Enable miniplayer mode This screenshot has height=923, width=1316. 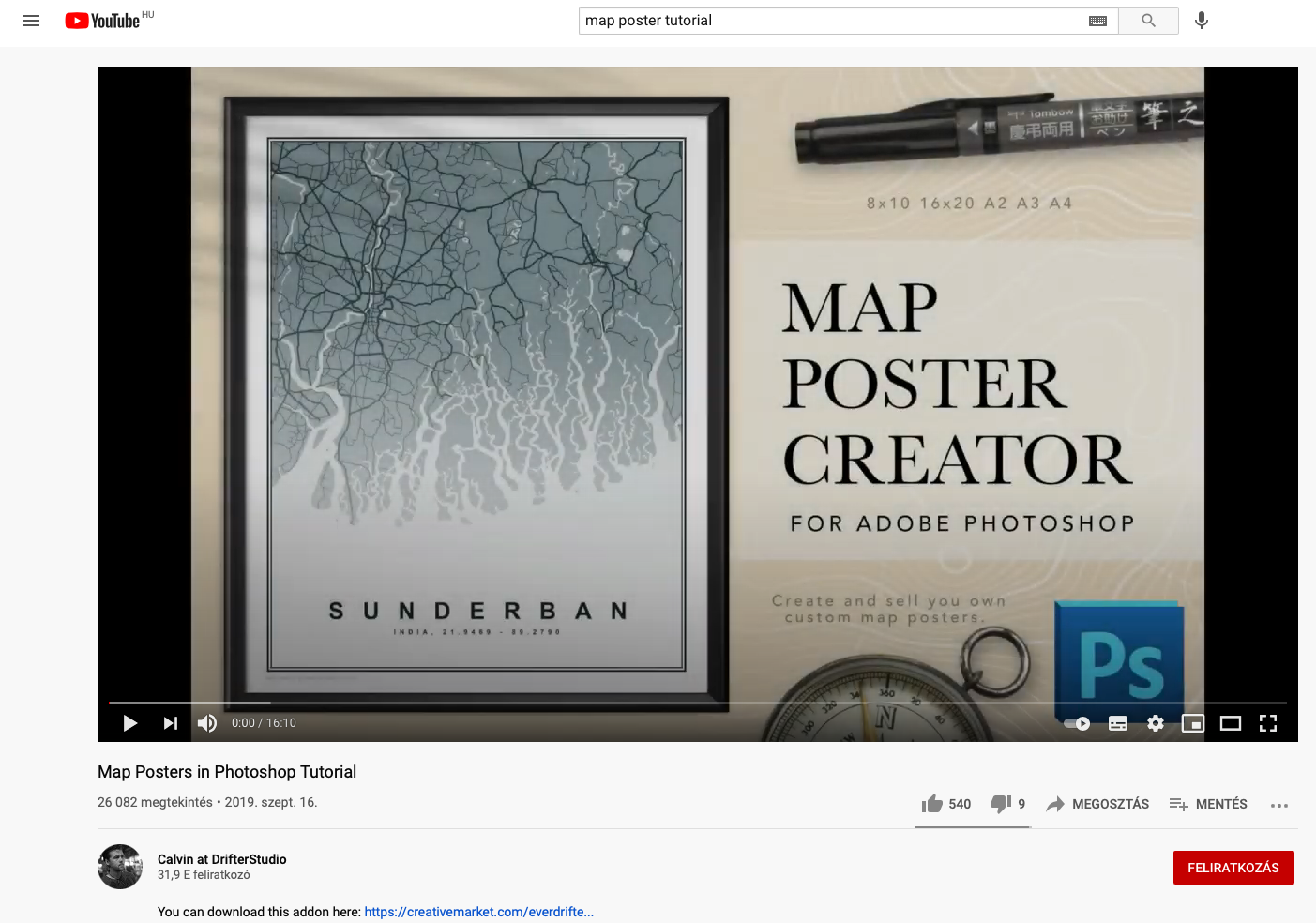click(x=1193, y=723)
